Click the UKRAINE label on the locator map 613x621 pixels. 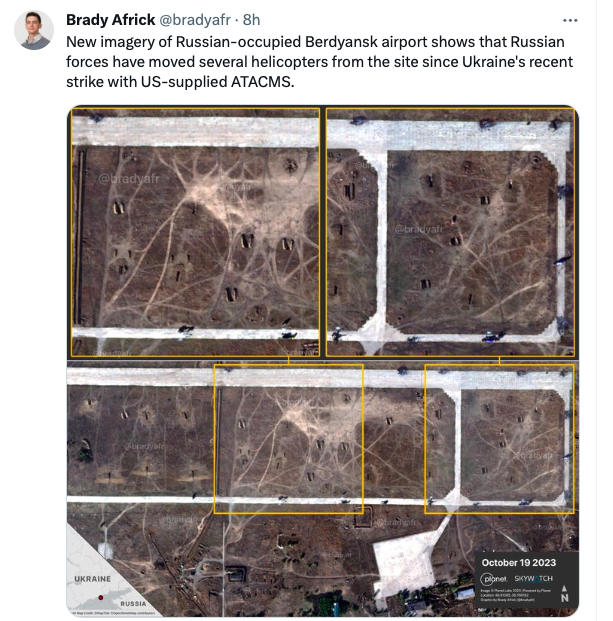93,579
